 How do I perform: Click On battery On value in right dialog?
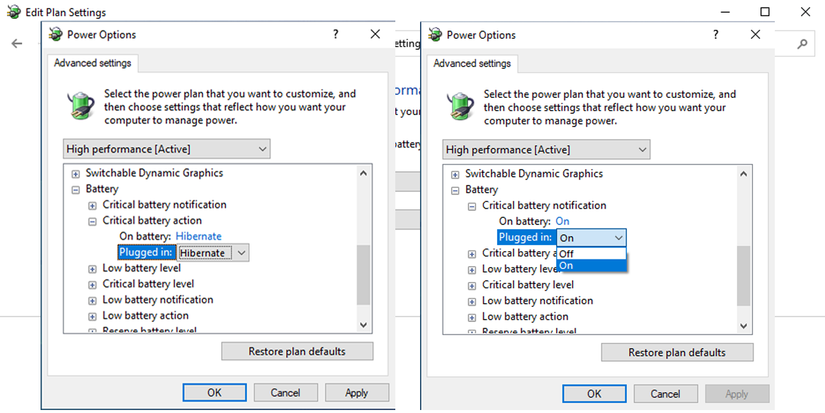tap(562, 221)
